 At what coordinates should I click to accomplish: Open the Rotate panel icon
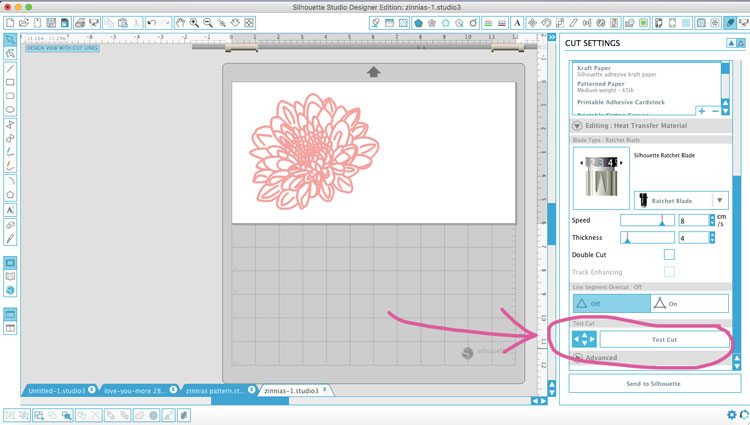point(546,22)
